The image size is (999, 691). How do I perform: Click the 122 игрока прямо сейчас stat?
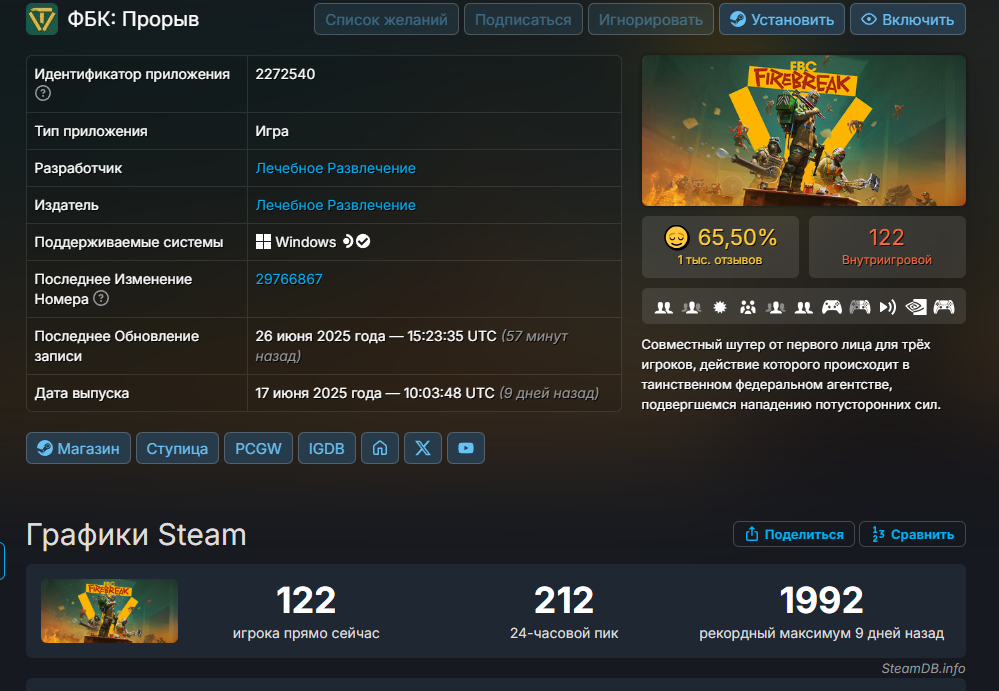coord(306,611)
